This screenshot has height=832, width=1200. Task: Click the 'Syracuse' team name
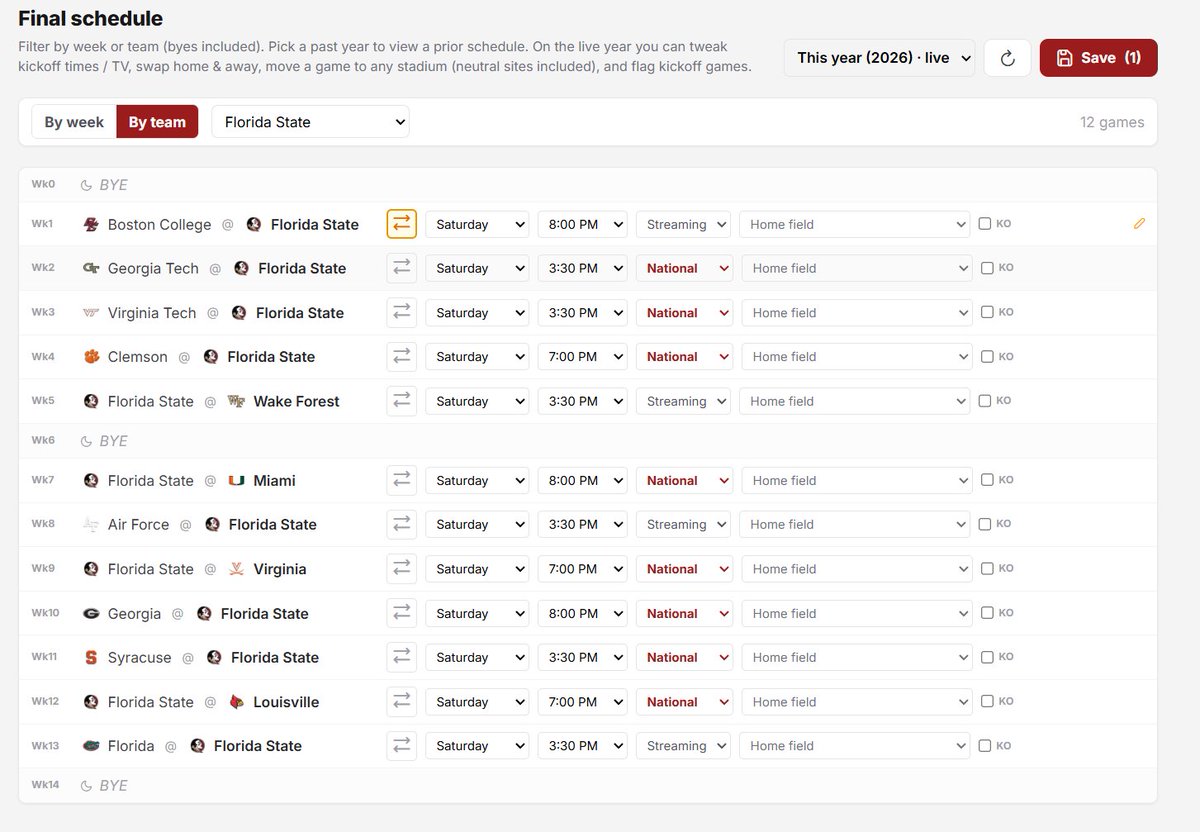[x=139, y=657]
